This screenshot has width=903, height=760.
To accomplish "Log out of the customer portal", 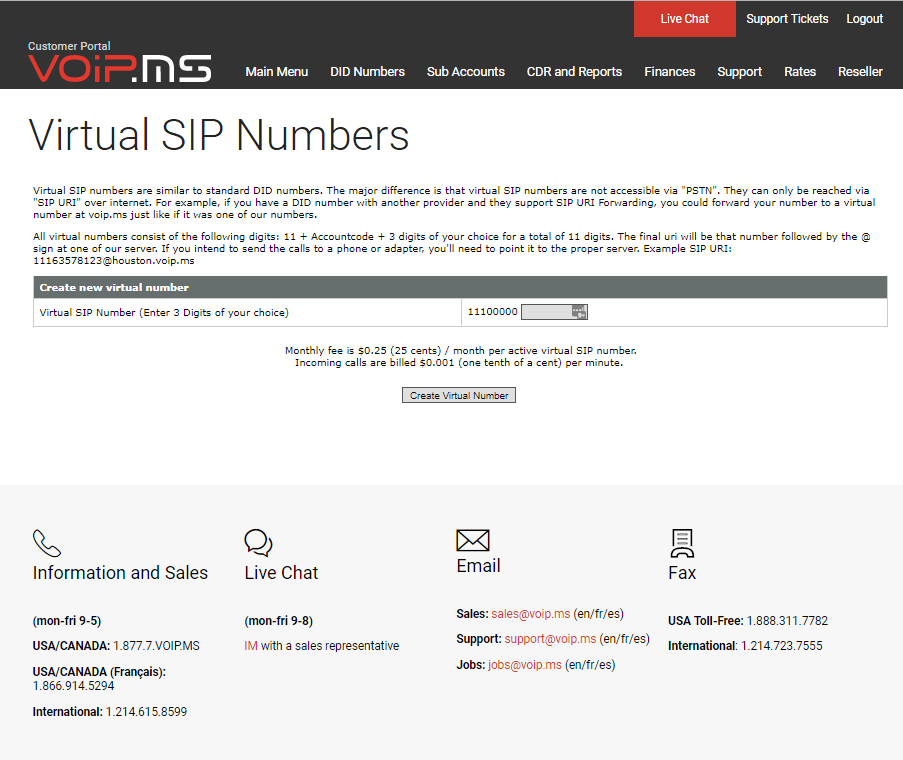I will 864,18.
